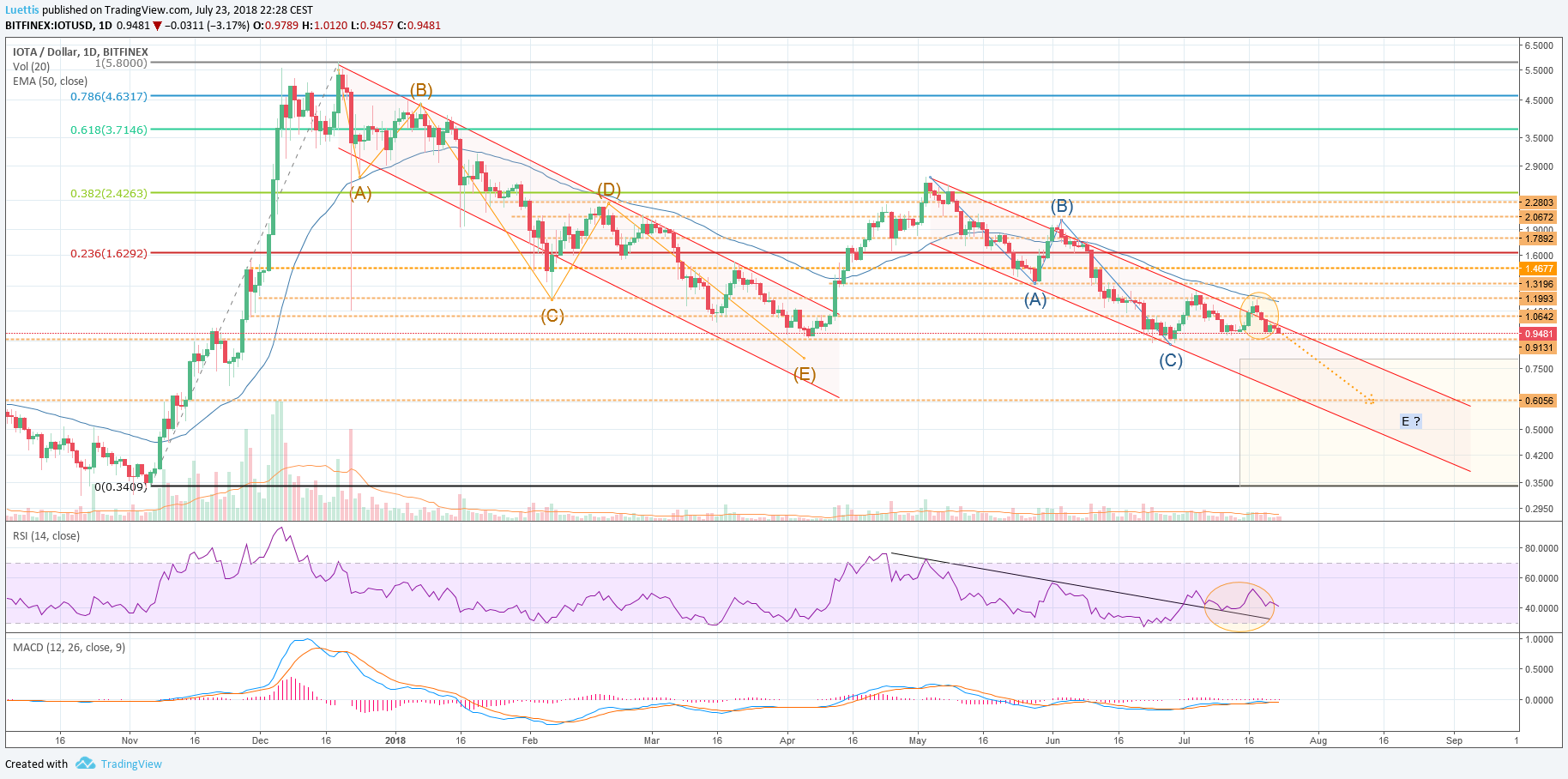This screenshot has width=1568, height=779.
Task: Select the orange (C) wave label
Action: [x=552, y=316]
